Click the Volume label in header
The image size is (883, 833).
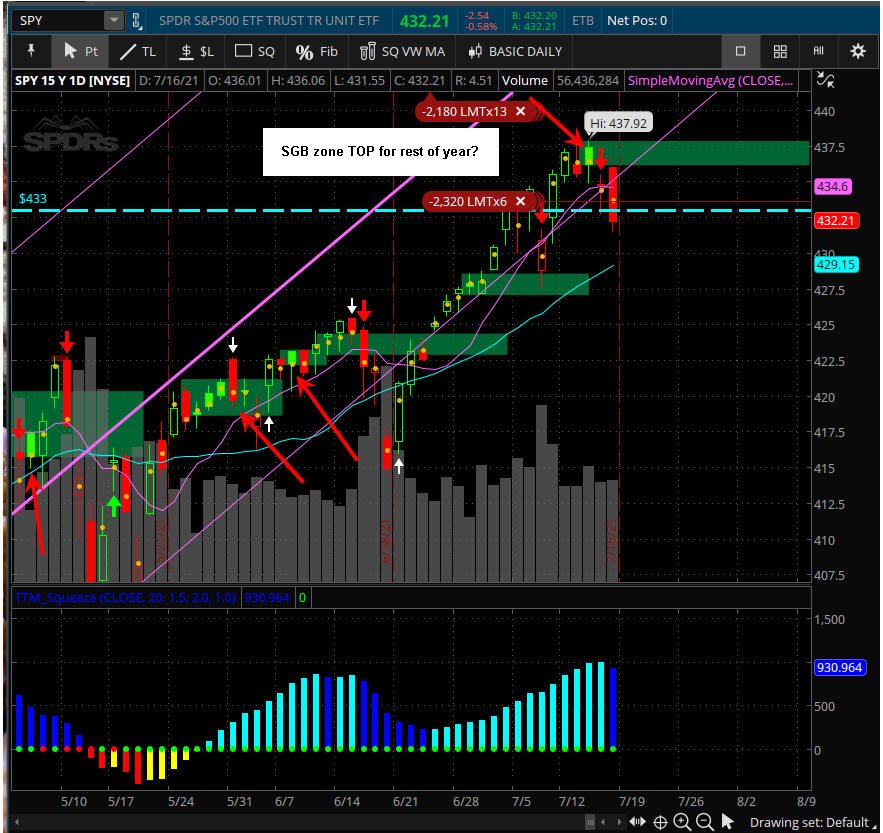tap(524, 81)
